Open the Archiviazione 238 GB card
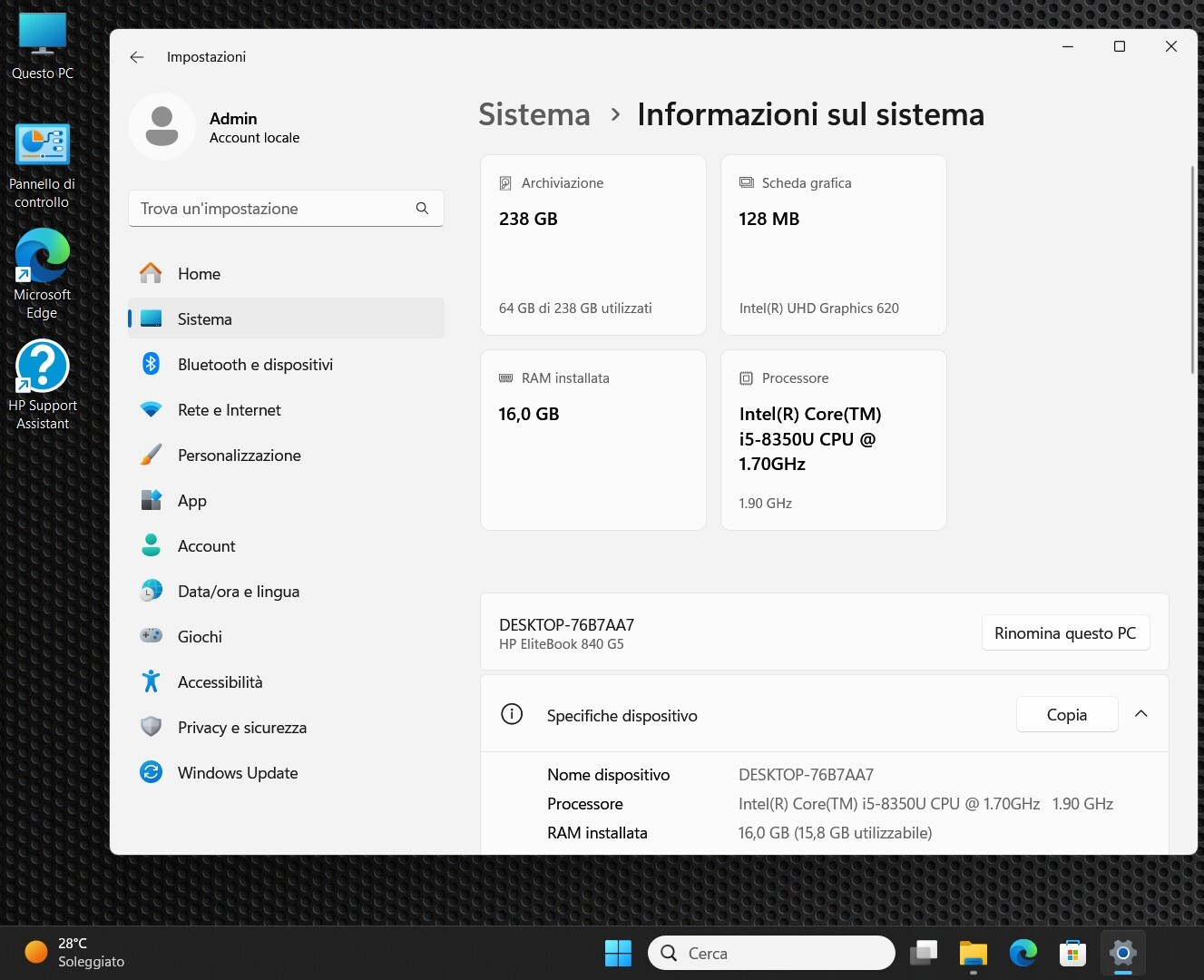Screen dimensions: 1204x980 (593, 245)
